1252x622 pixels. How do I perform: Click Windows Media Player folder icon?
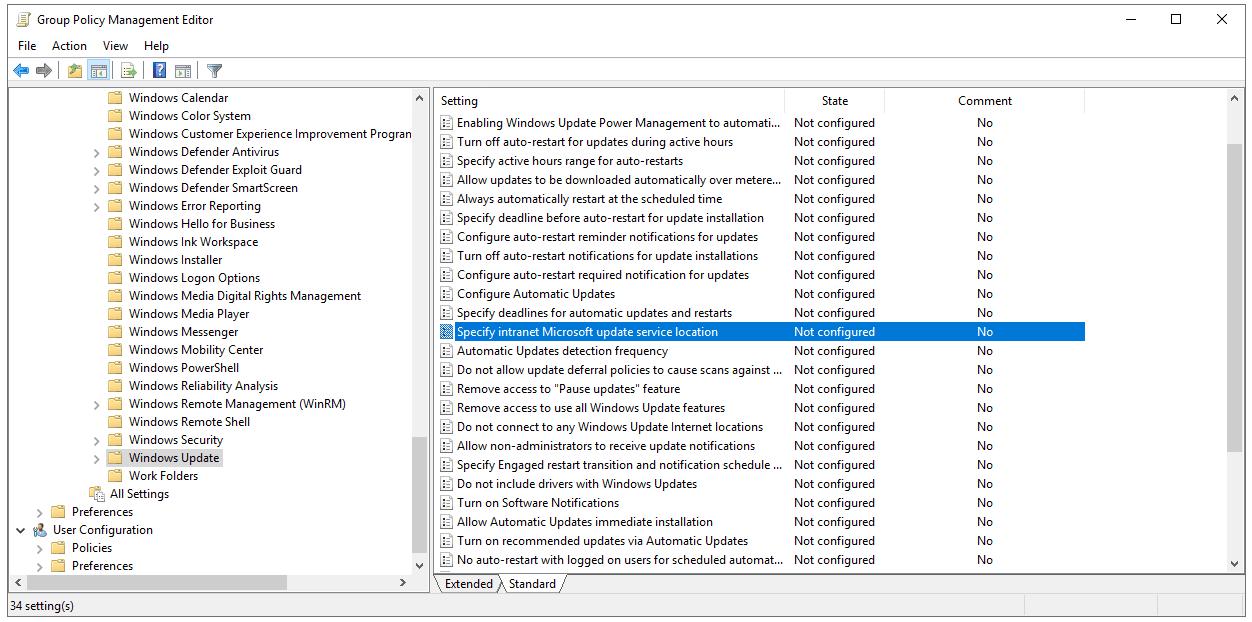click(115, 314)
